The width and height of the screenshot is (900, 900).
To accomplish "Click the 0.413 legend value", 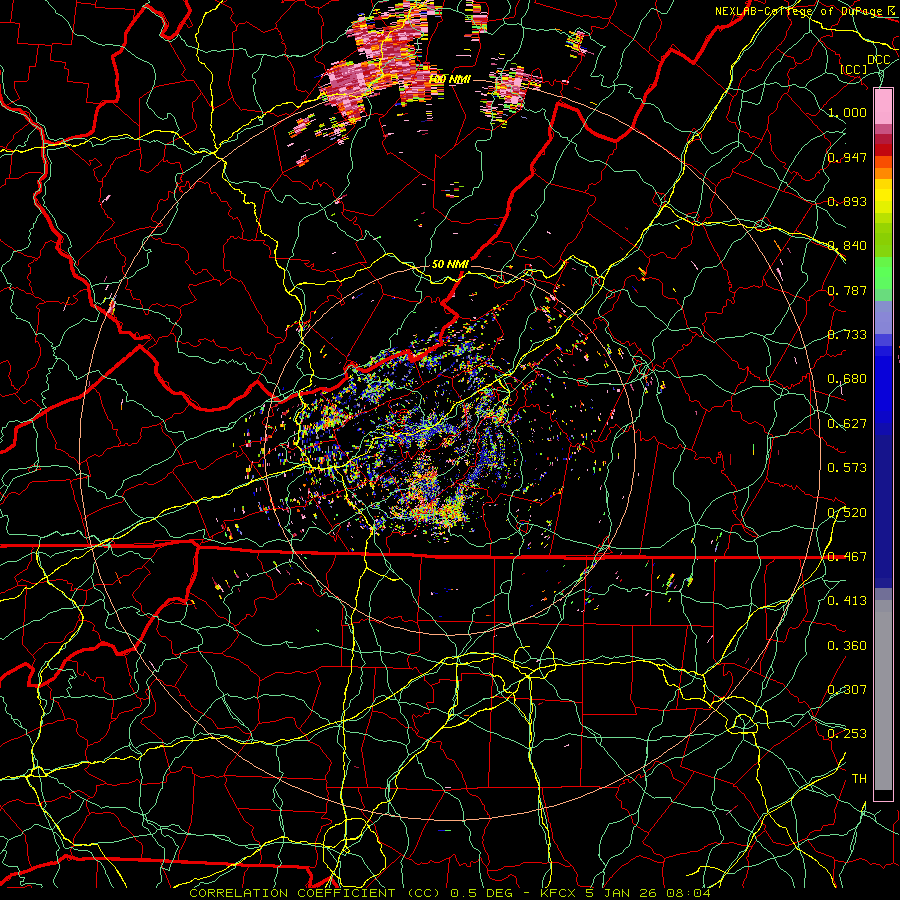I will click(847, 601).
